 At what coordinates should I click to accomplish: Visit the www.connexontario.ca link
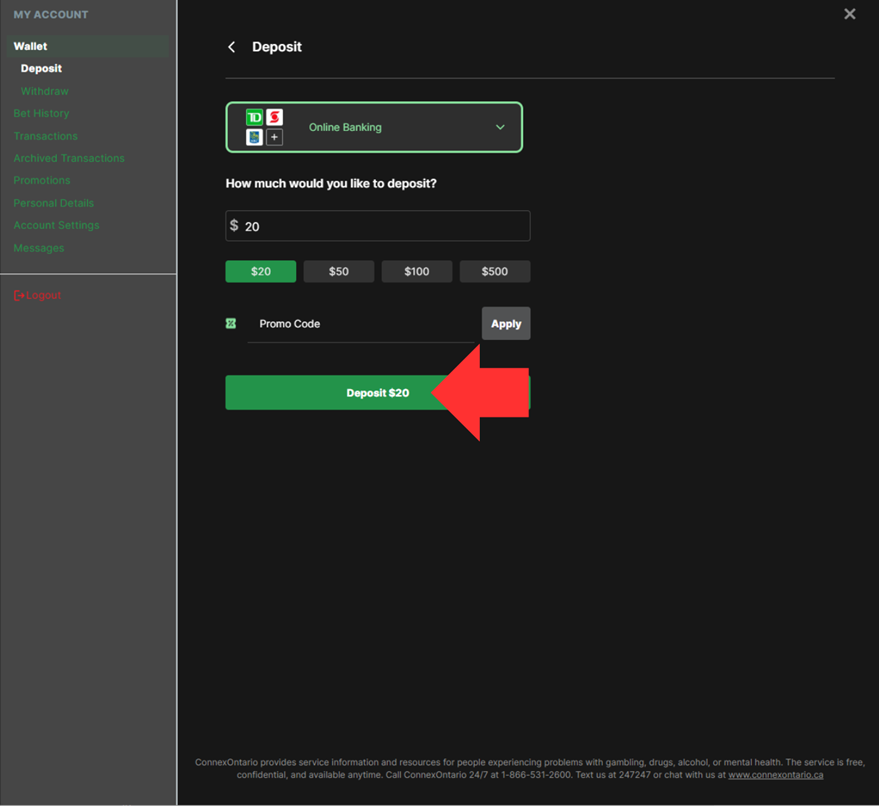(775, 775)
